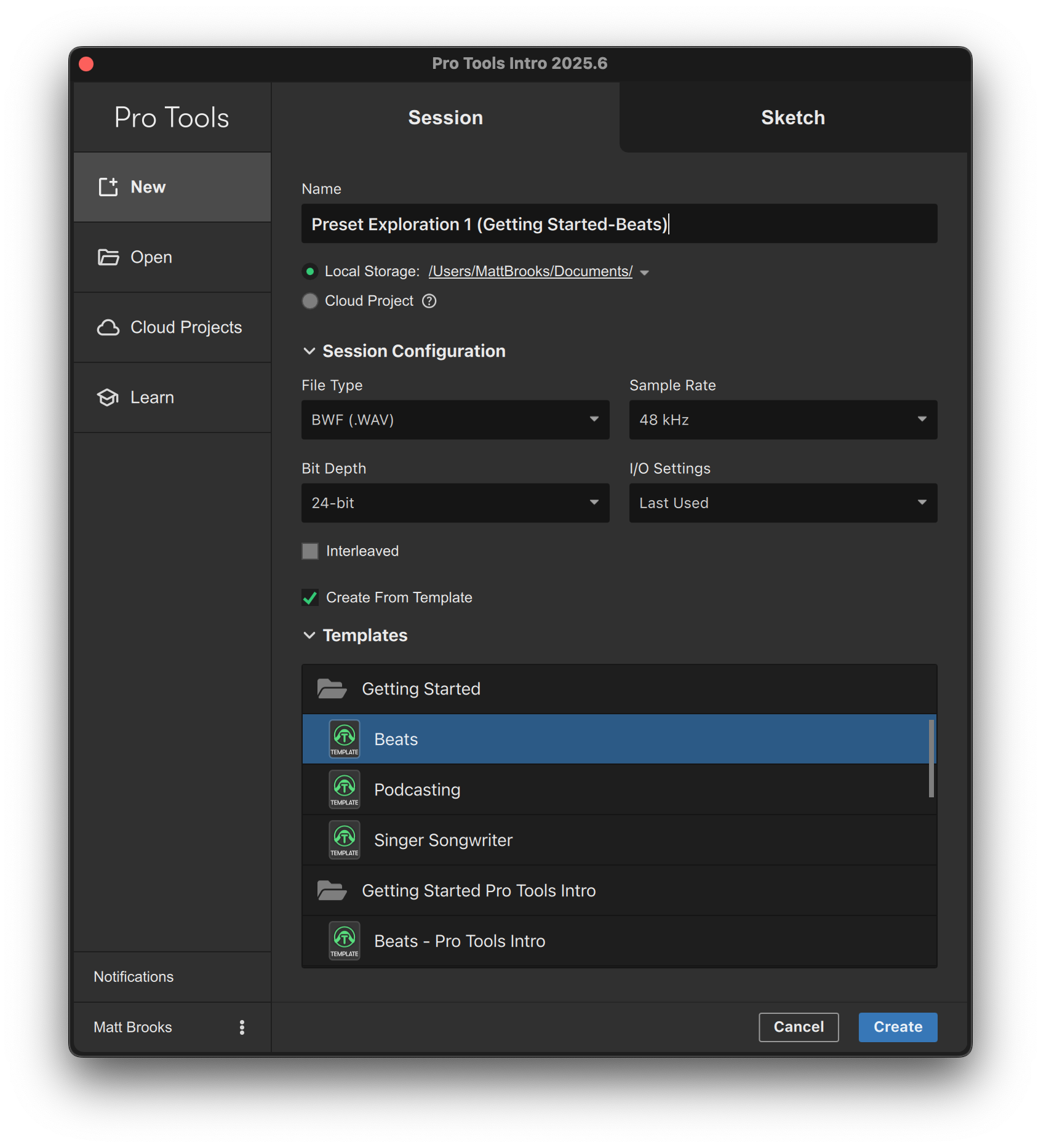This screenshot has width=1041, height=1148.
Task: Open the I/O Settings dropdown
Action: 782,503
